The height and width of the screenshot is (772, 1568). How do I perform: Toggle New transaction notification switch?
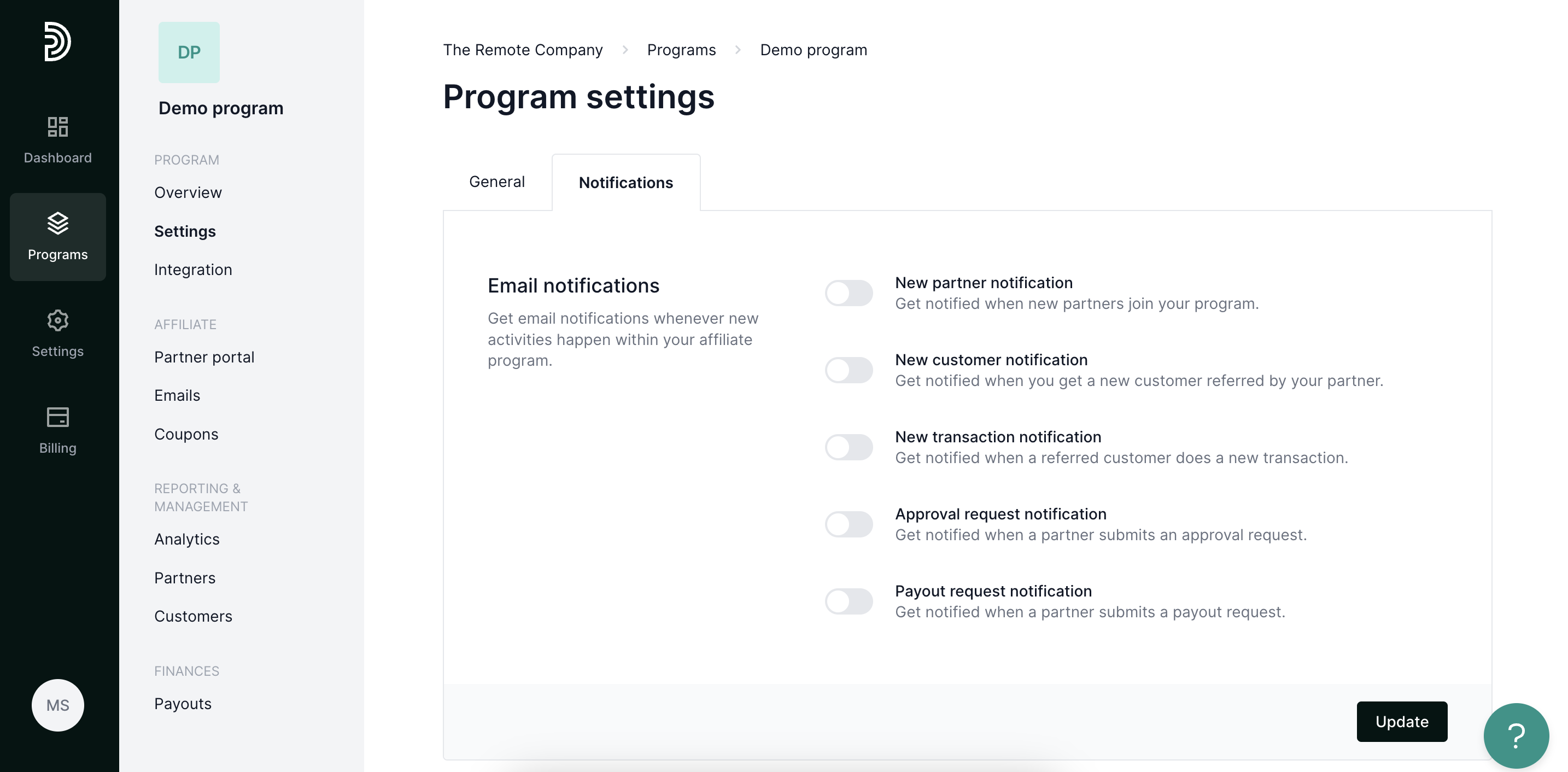[x=849, y=447]
